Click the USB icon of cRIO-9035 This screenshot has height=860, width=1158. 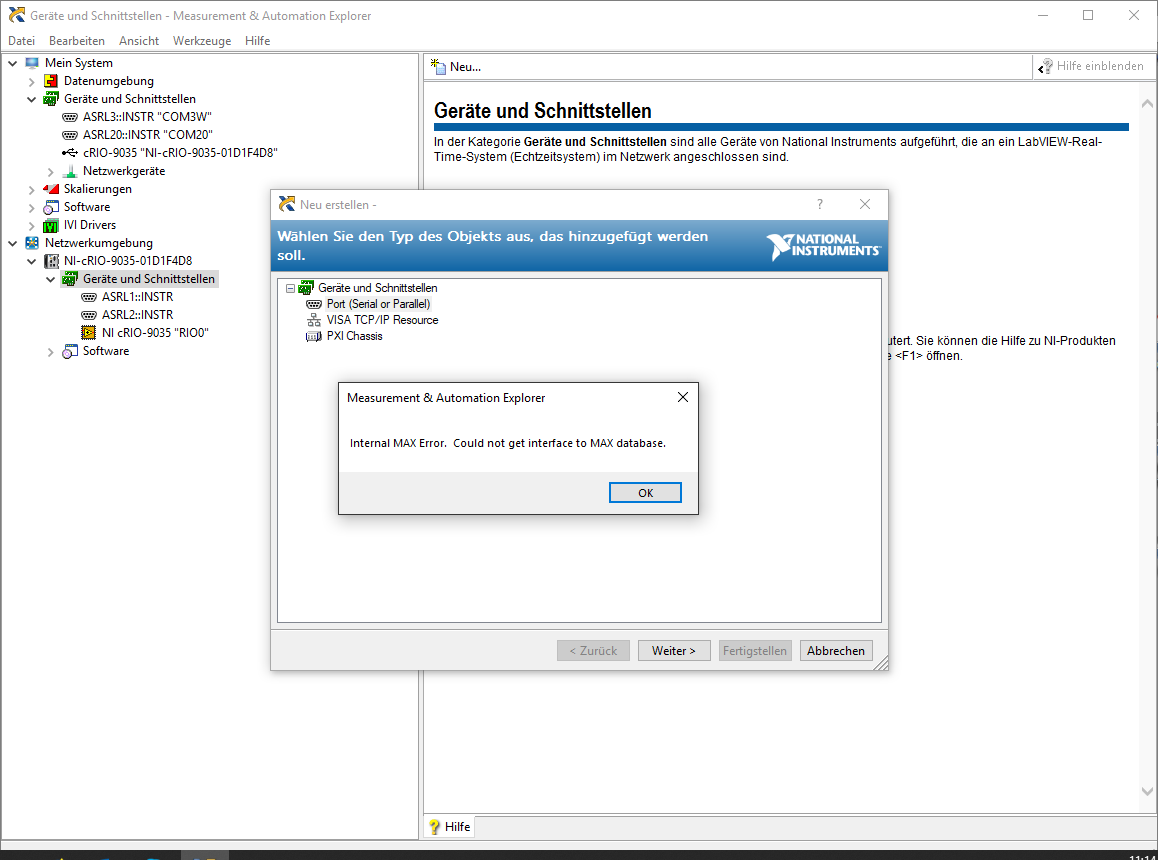tap(70, 153)
